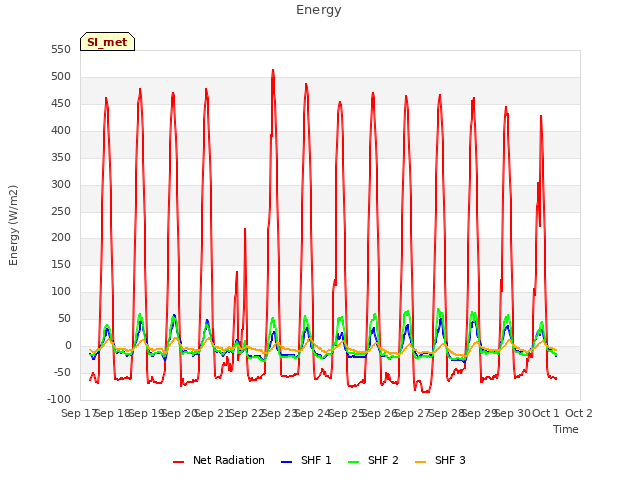
Task: Click the -50 y-axis tick label
Action: [x=62, y=372]
